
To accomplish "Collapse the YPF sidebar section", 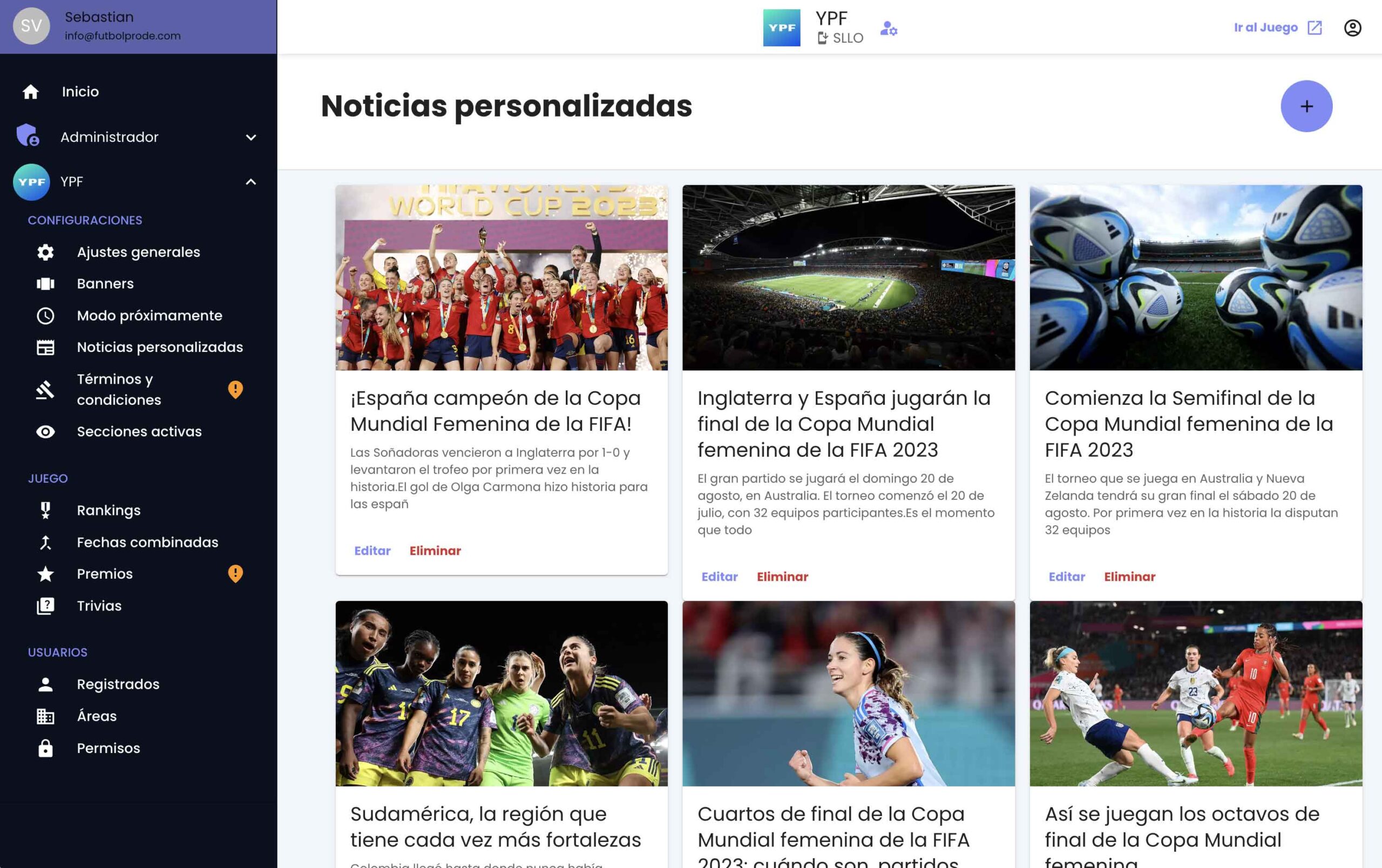I will 251,182.
